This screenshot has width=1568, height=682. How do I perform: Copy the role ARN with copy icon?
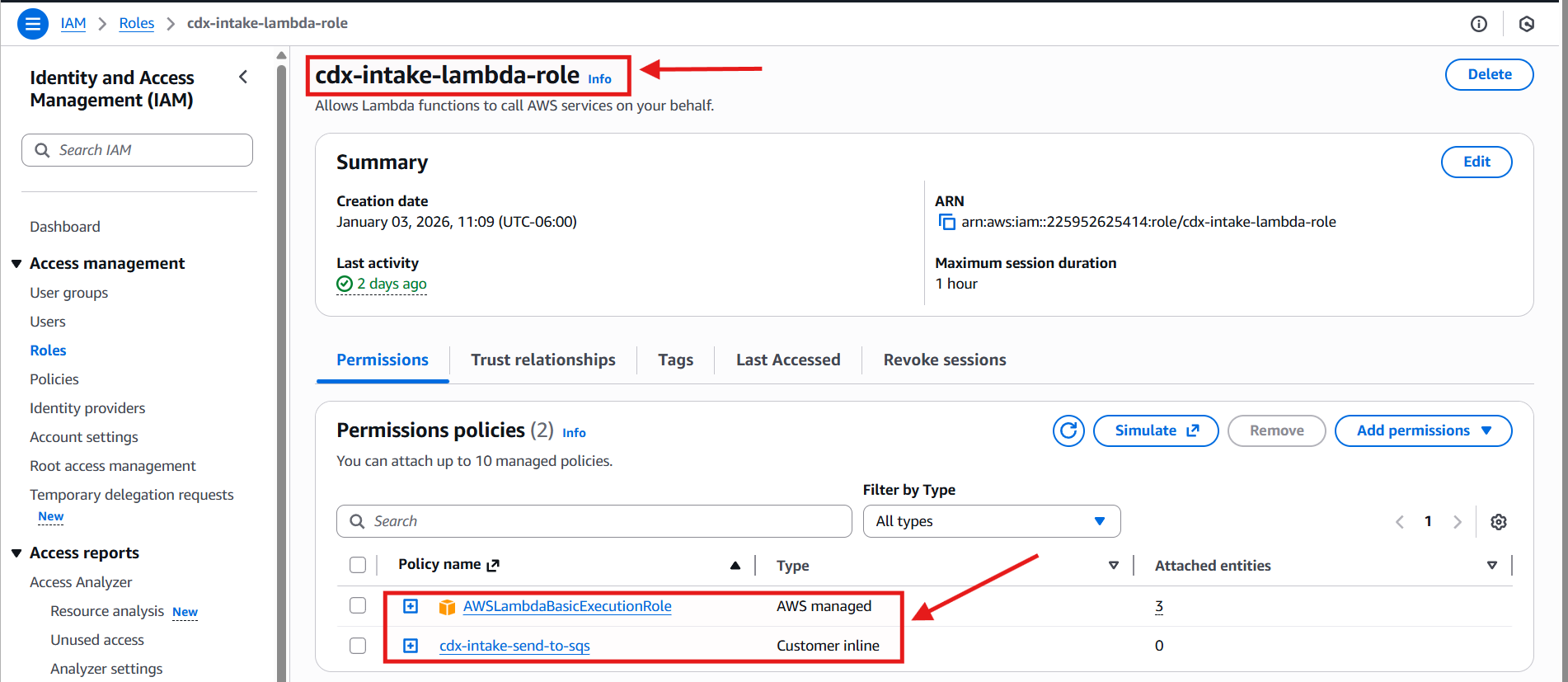coord(947,223)
